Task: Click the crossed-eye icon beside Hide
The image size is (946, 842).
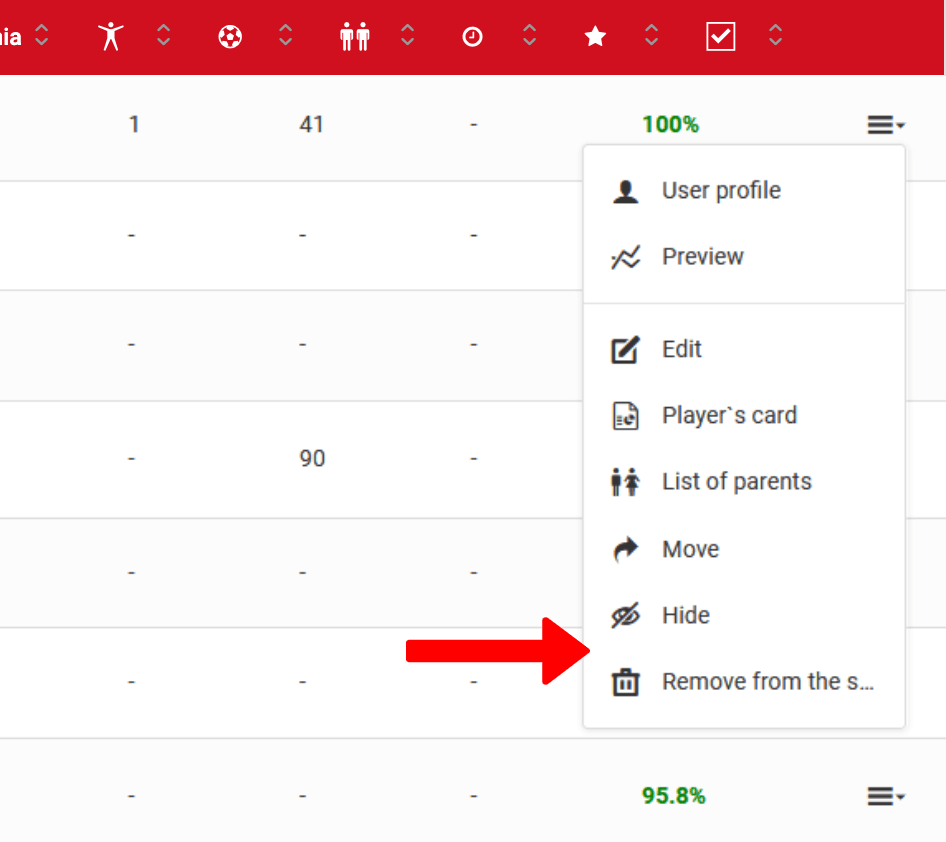Action: click(625, 615)
